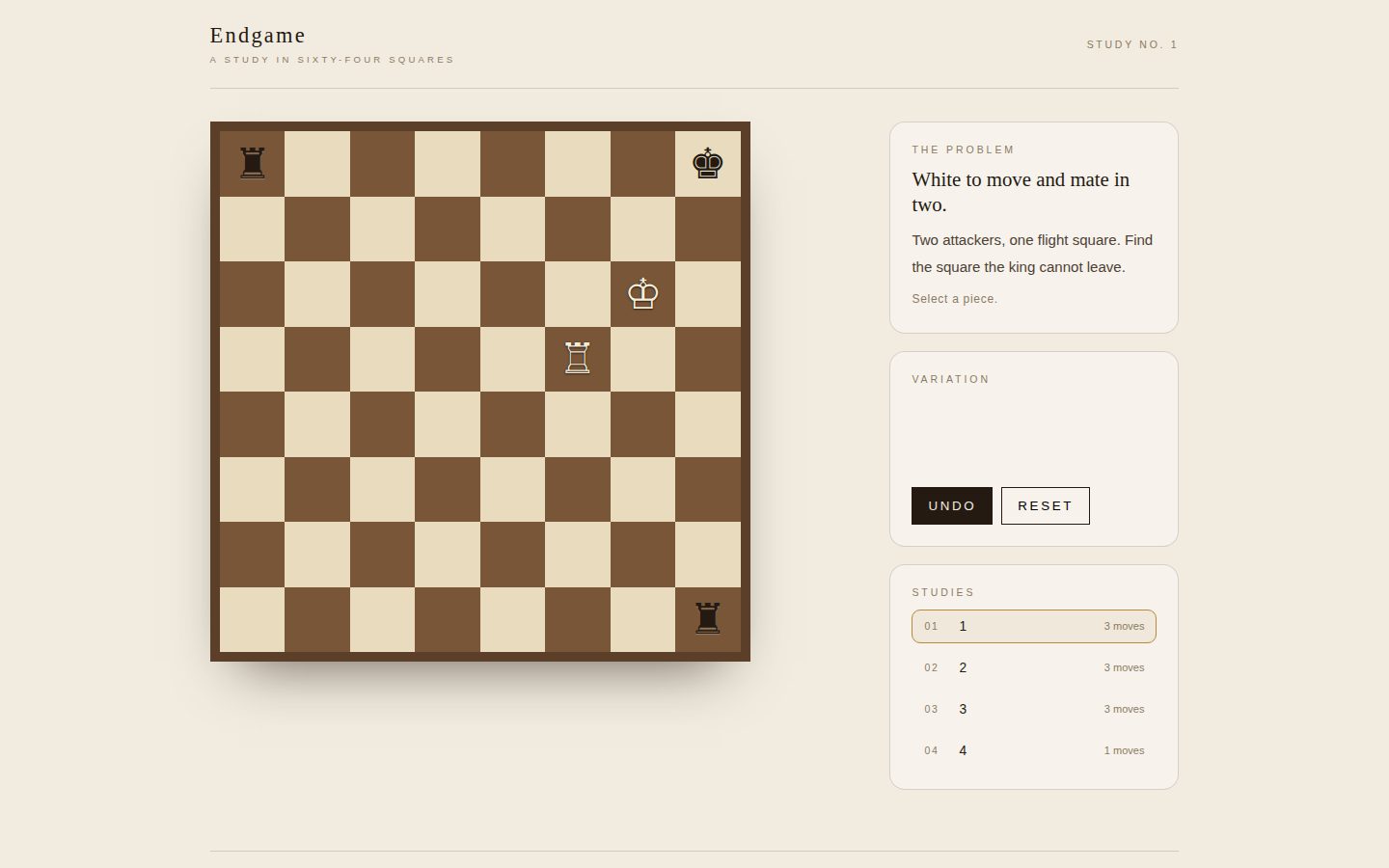The image size is (1389, 868).
Task: Click the empty f8 square beside the rook file
Action: [x=578, y=164]
